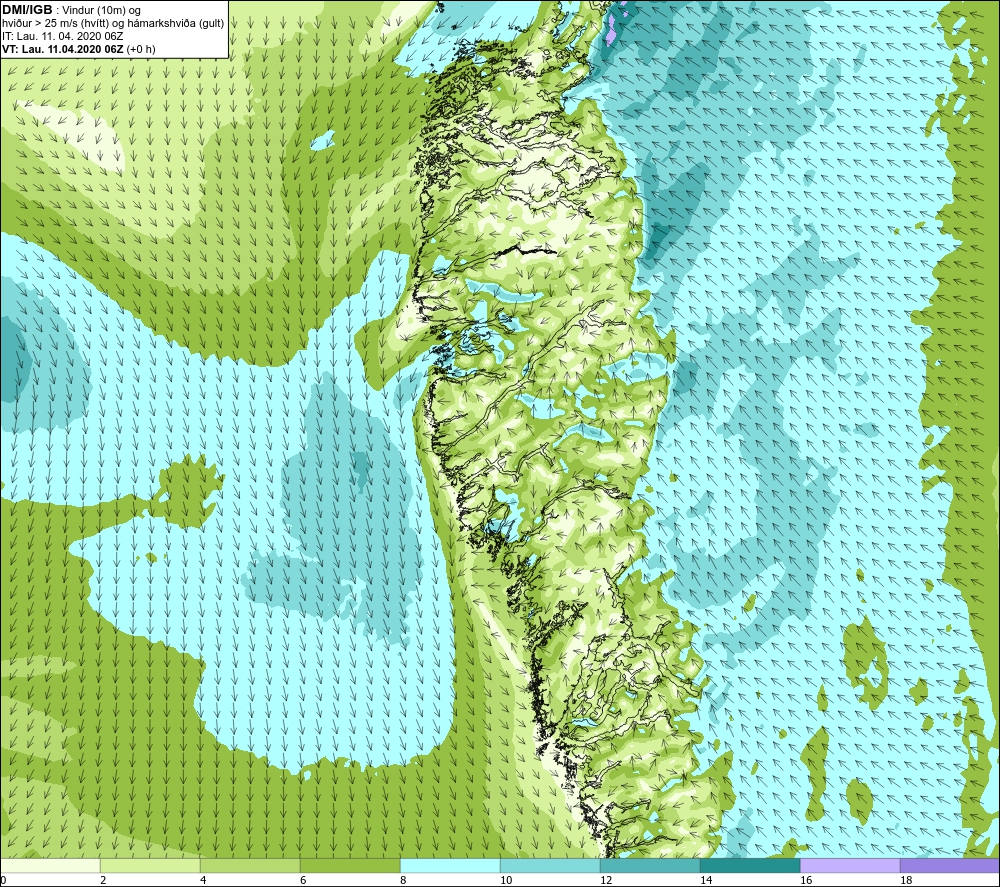Click the legend label '4'
The width and height of the screenshot is (1000, 887).
tap(203, 880)
